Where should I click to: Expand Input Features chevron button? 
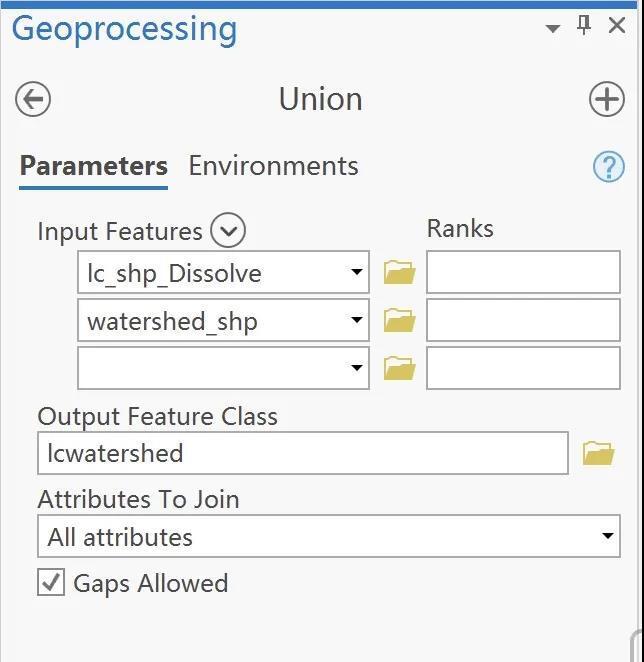click(x=229, y=231)
